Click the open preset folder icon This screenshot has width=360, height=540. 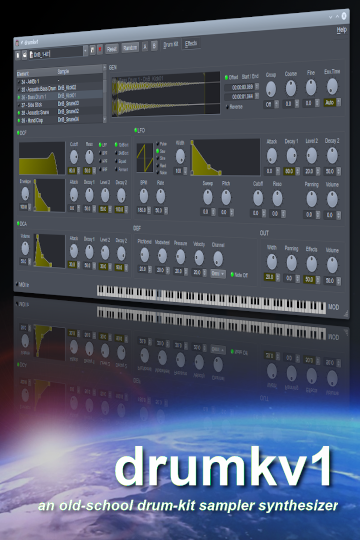point(24,55)
